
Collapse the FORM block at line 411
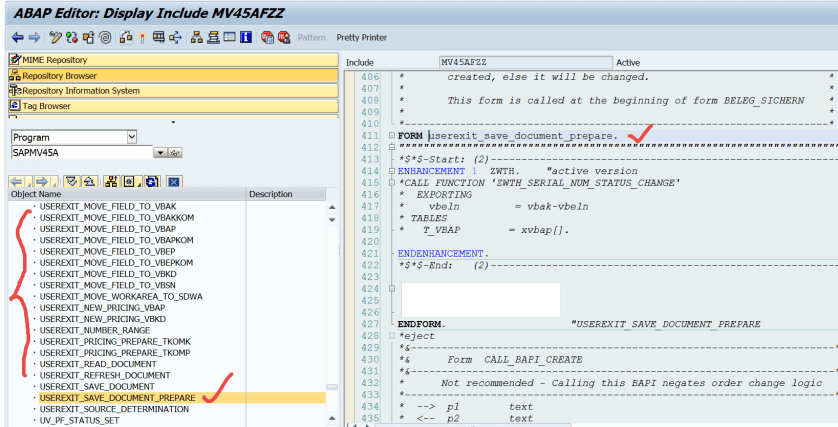pyautogui.click(x=391, y=134)
